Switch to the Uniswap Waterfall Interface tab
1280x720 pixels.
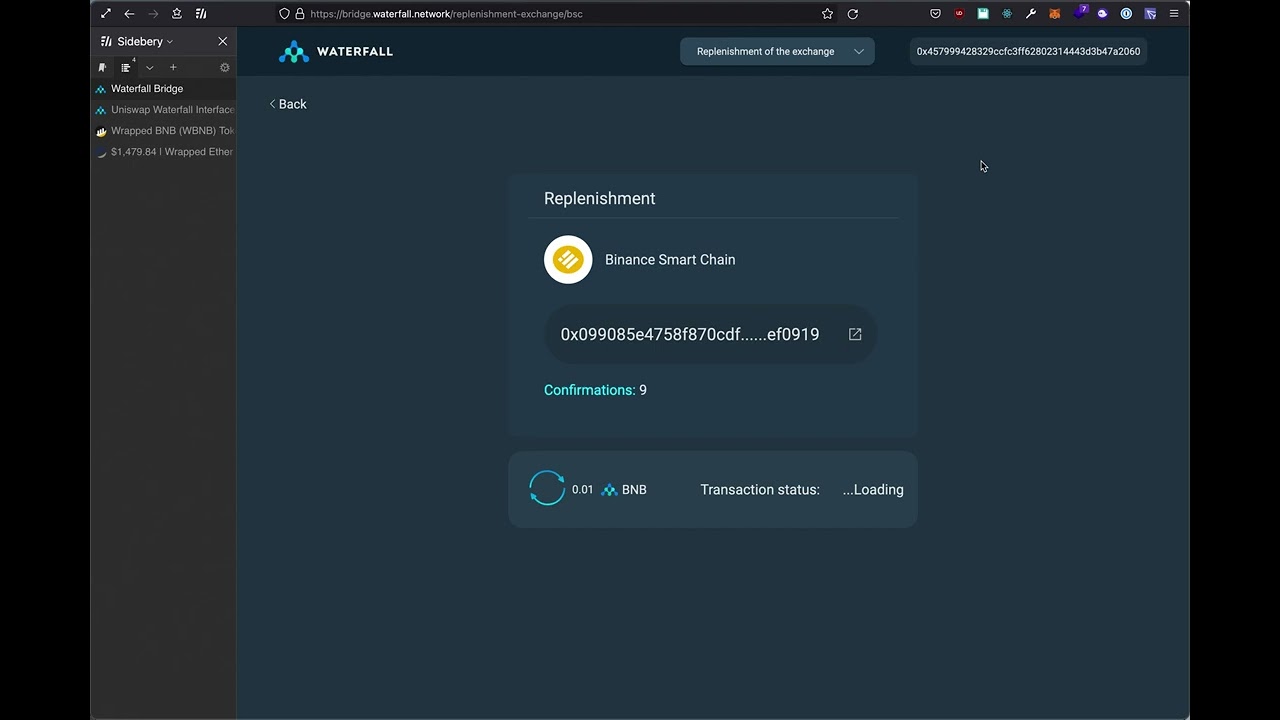164,110
